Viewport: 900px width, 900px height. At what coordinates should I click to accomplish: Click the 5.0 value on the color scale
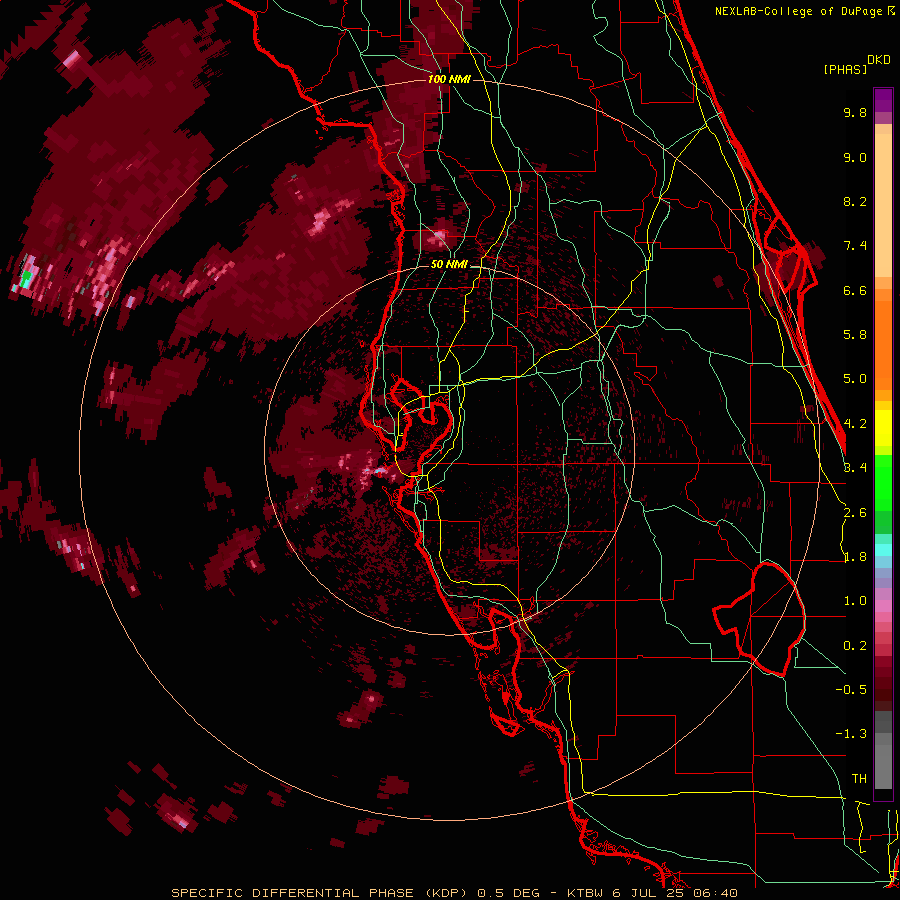pos(855,379)
